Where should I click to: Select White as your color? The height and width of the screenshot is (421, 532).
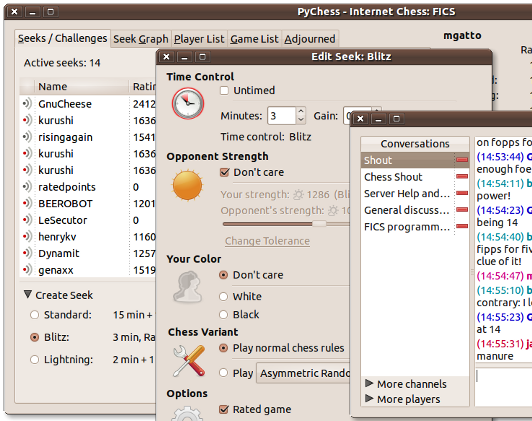pos(223,296)
